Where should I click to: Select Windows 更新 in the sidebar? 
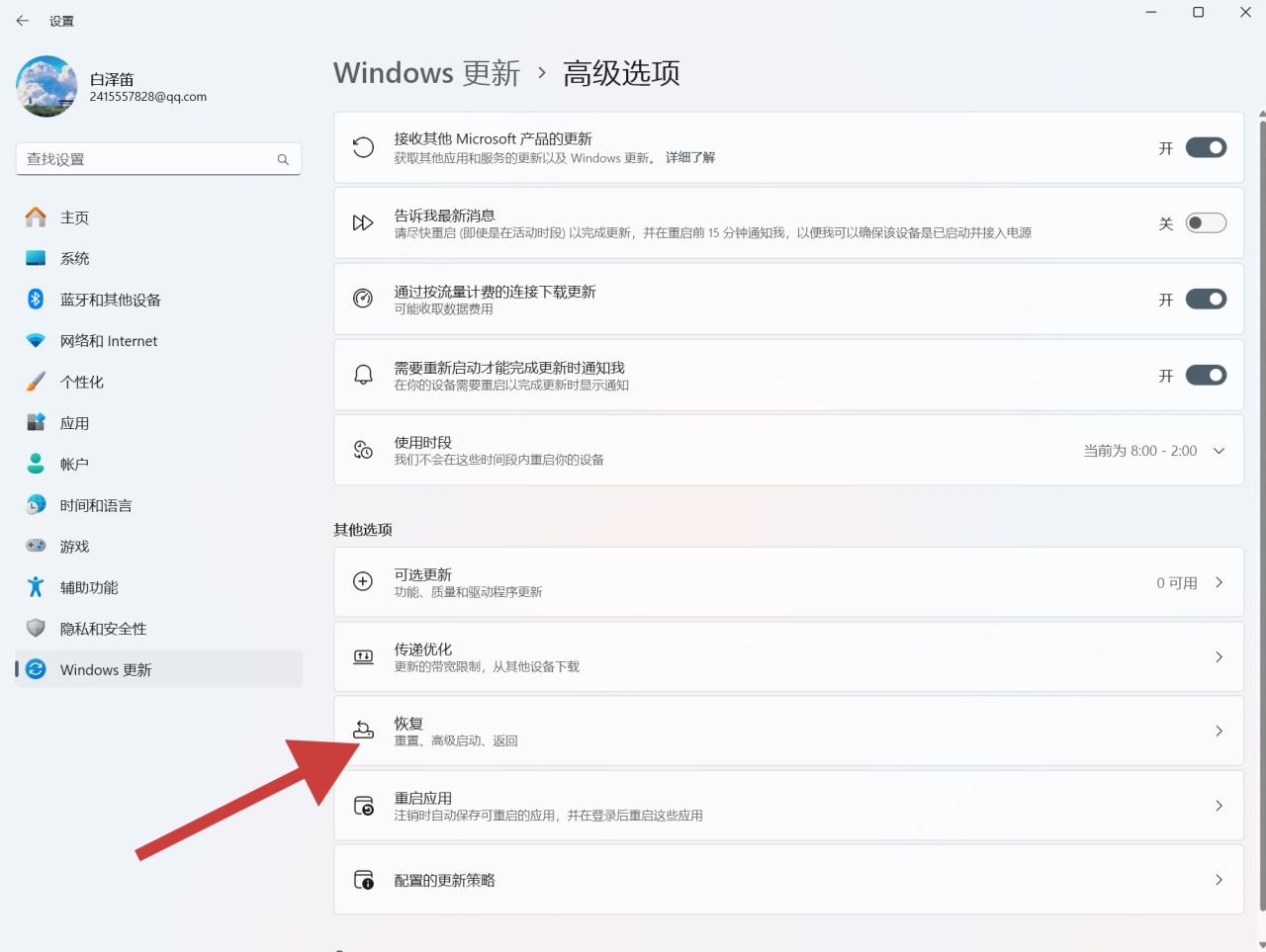[158, 669]
